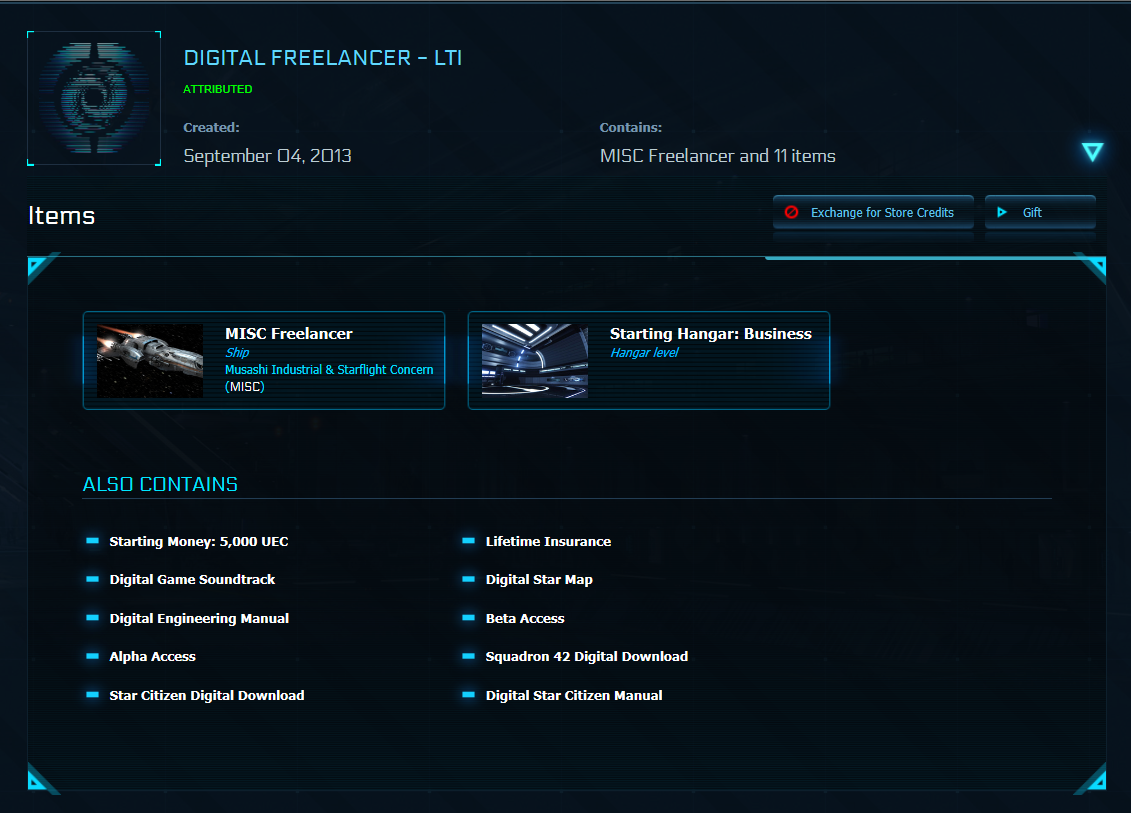This screenshot has width=1131, height=813.
Task: Collapse pledge details with the triangle arrow
Action: point(1092,151)
